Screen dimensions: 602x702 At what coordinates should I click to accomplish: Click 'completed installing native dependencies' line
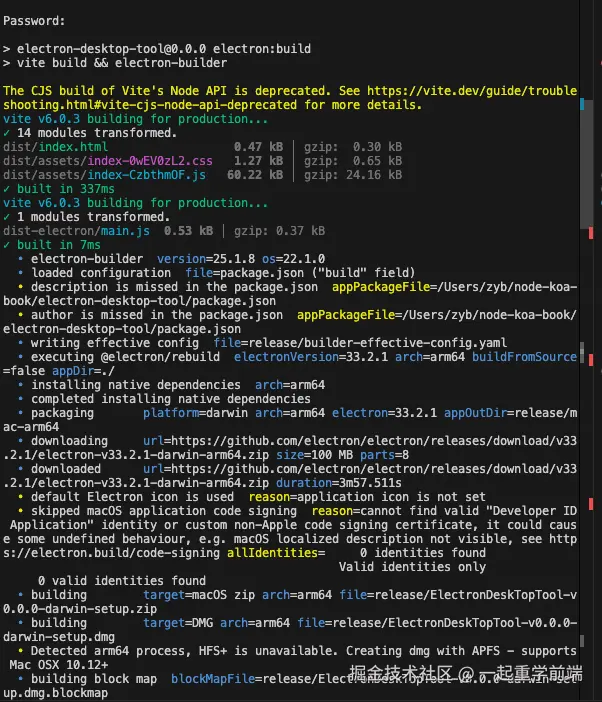pyautogui.click(x=171, y=399)
